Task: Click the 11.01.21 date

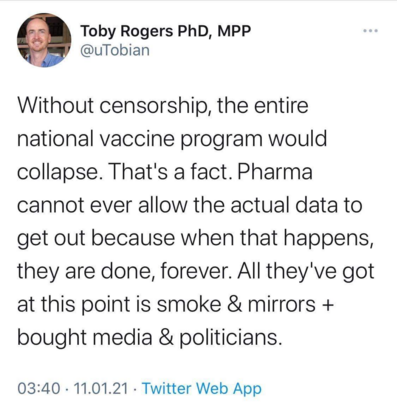Action: pos(101,388)
